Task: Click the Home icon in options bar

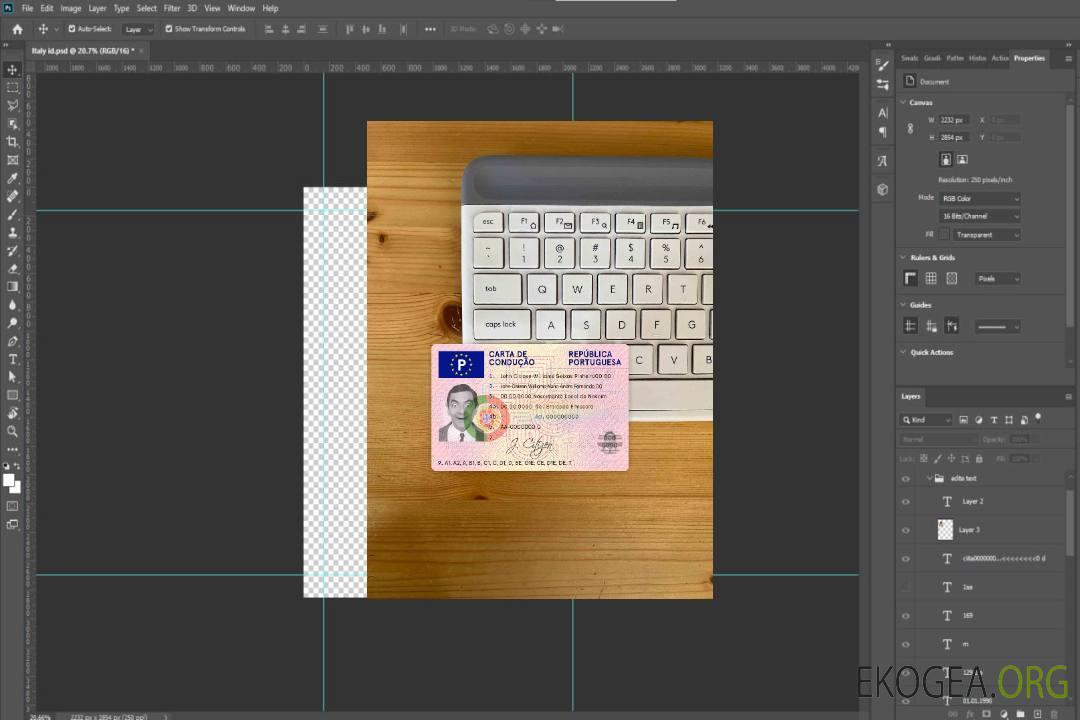Action: coord(17,29)
